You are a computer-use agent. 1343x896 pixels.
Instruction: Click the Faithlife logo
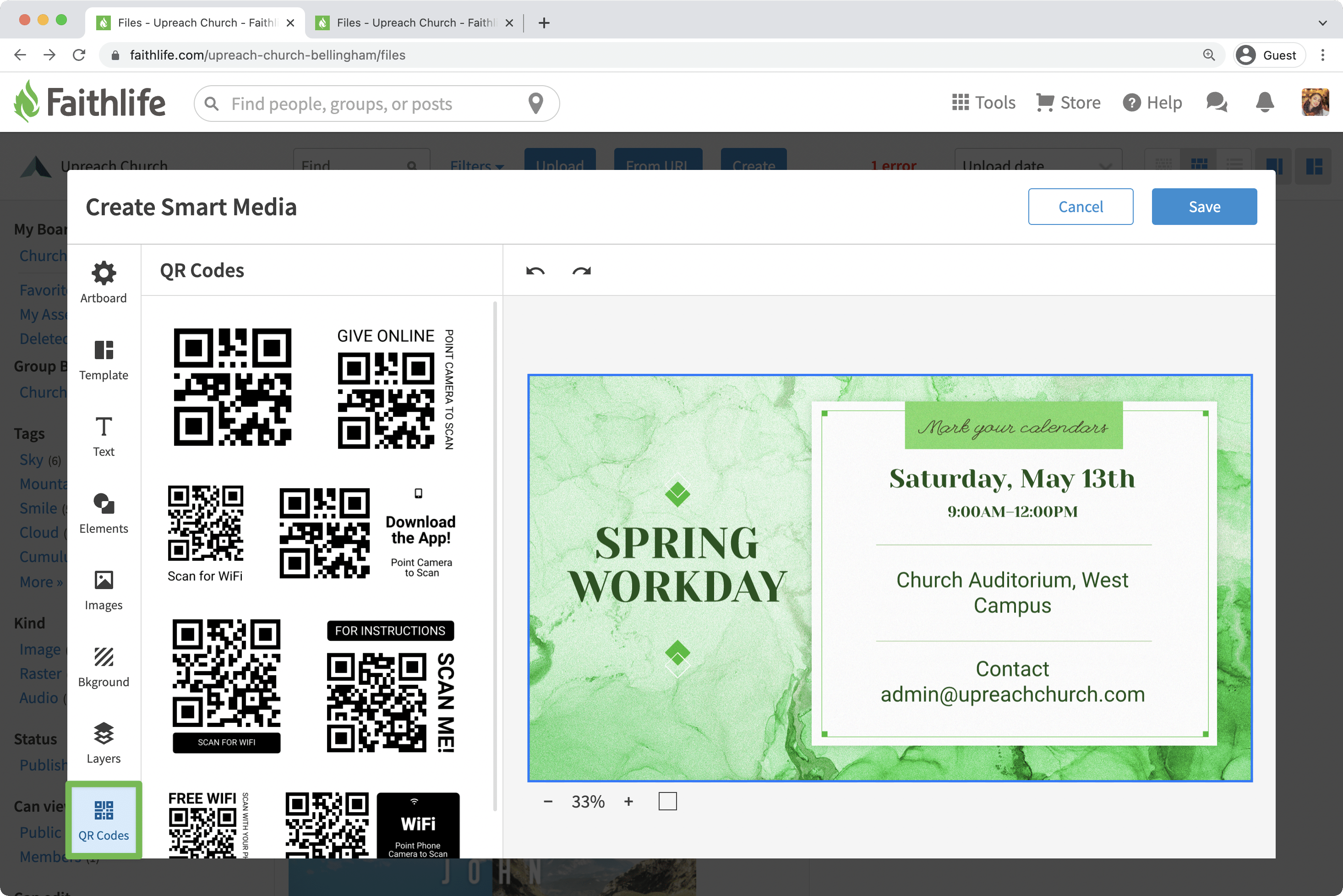90,102
